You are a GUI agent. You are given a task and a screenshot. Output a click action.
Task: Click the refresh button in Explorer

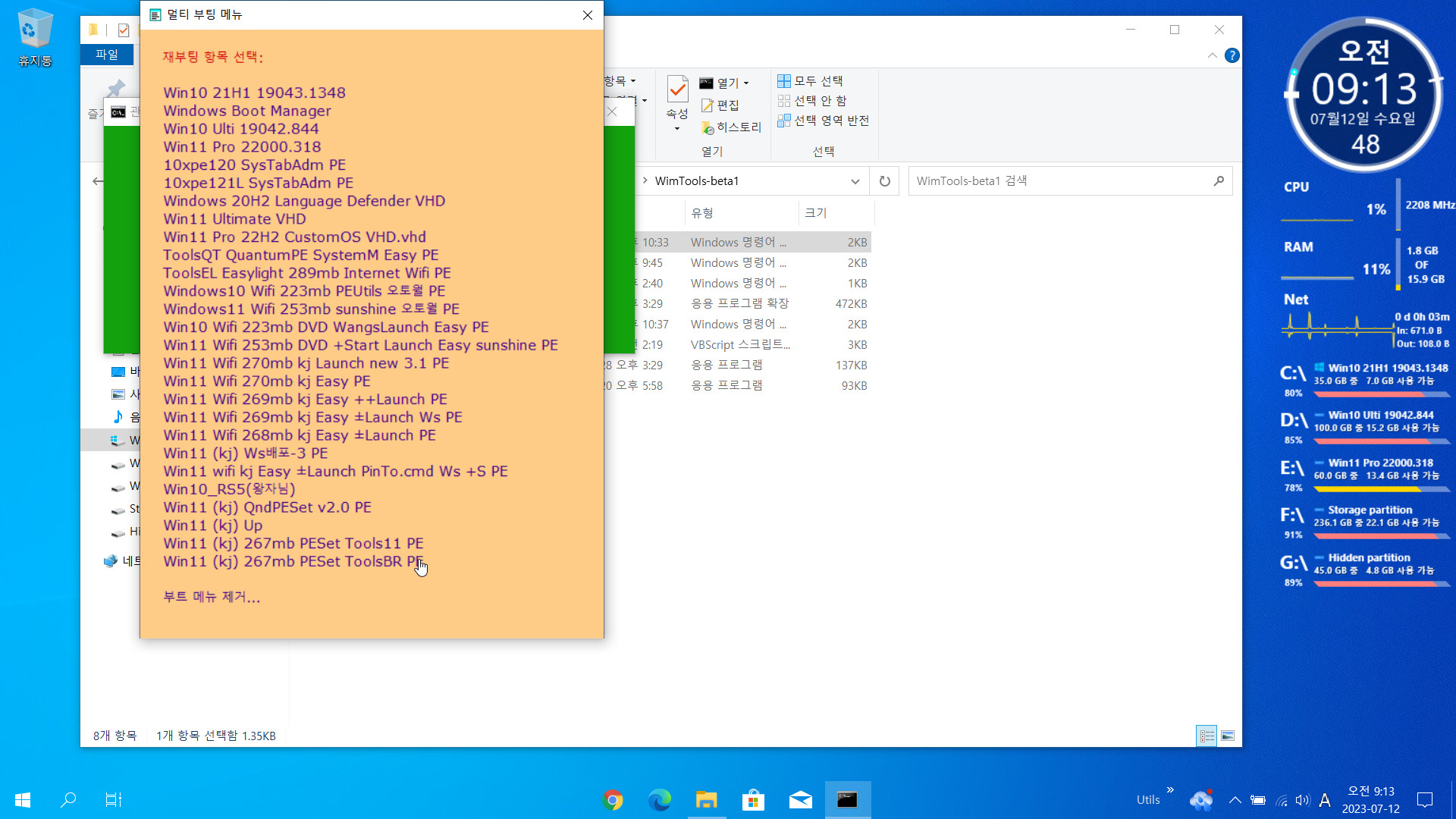point(884,181)
